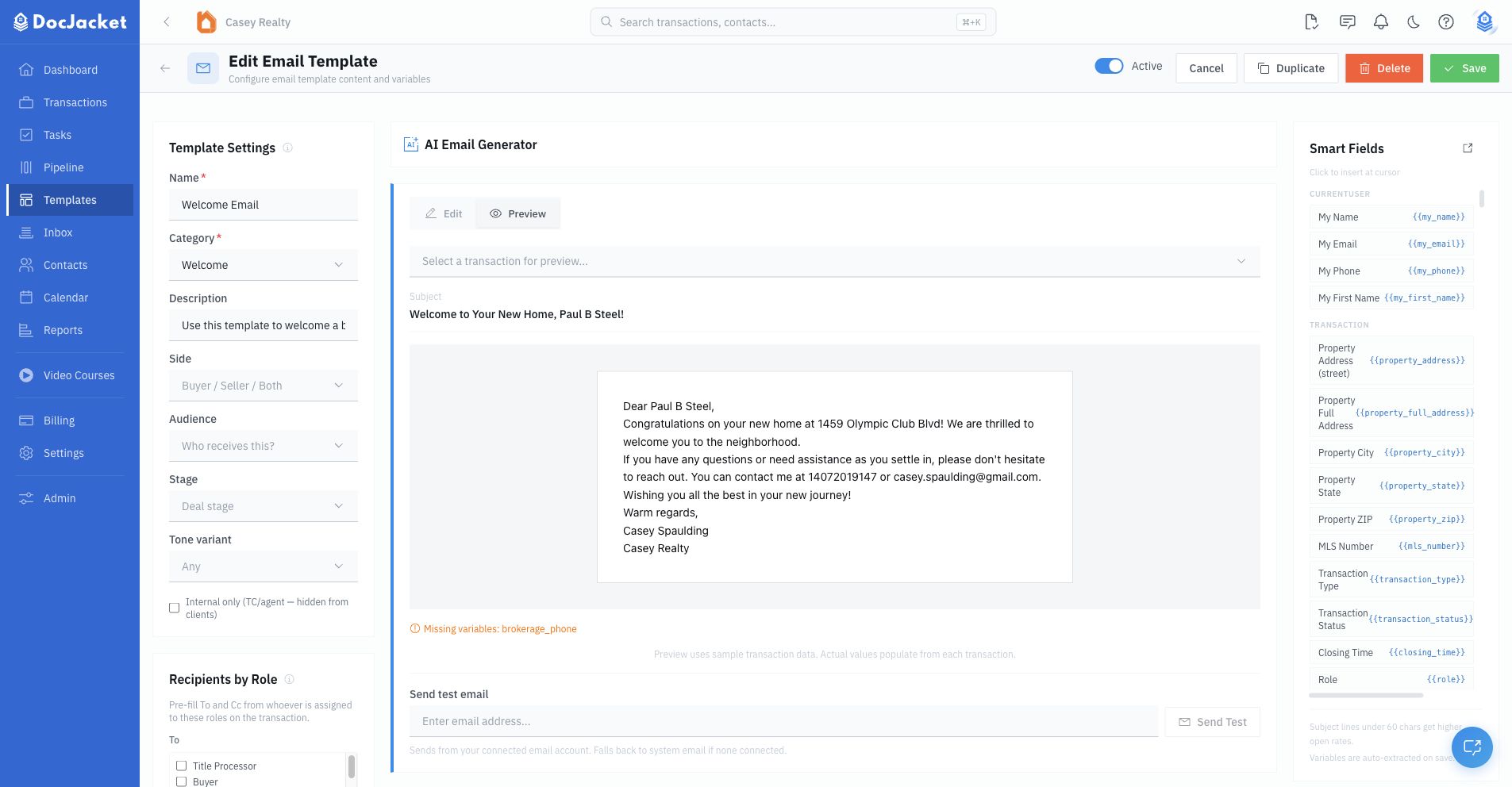
Task: Select Pipeline in the sidebar
Action: click(x=70, y=167)
